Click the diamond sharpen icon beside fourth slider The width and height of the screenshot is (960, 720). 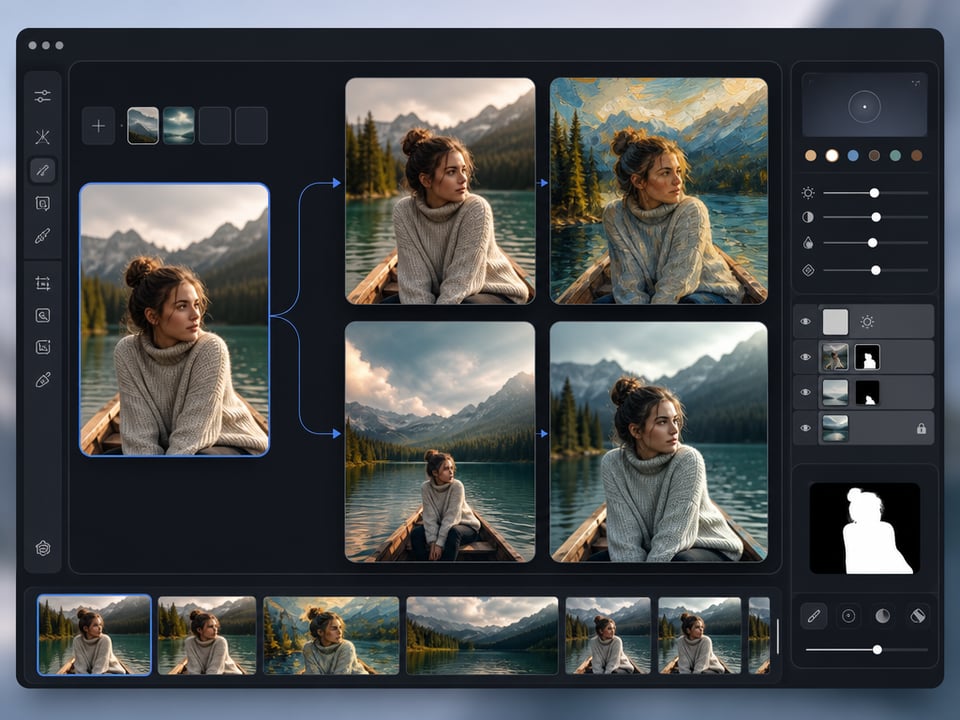(x=808, y=270)
